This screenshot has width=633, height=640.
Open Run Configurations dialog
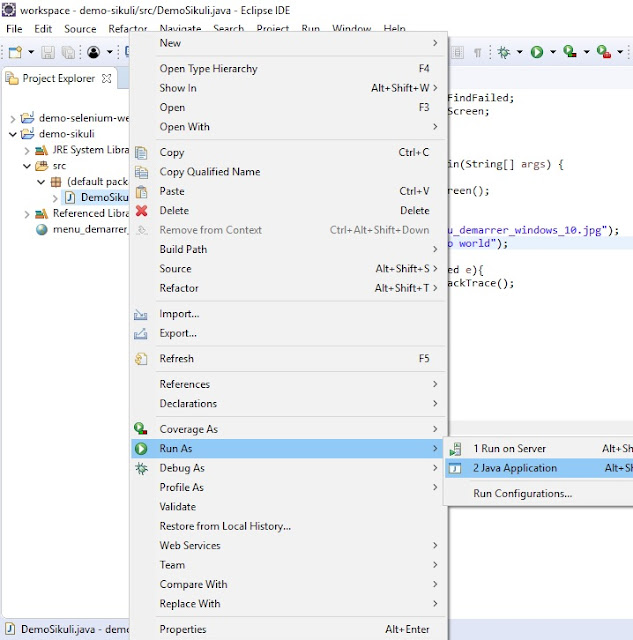[x=539, y=493]
